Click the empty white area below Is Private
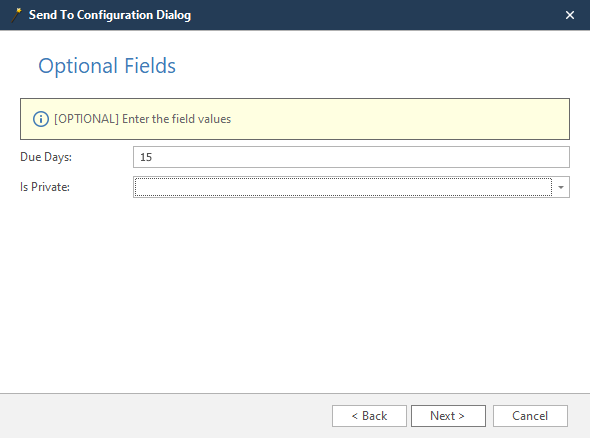 (295, 294)
